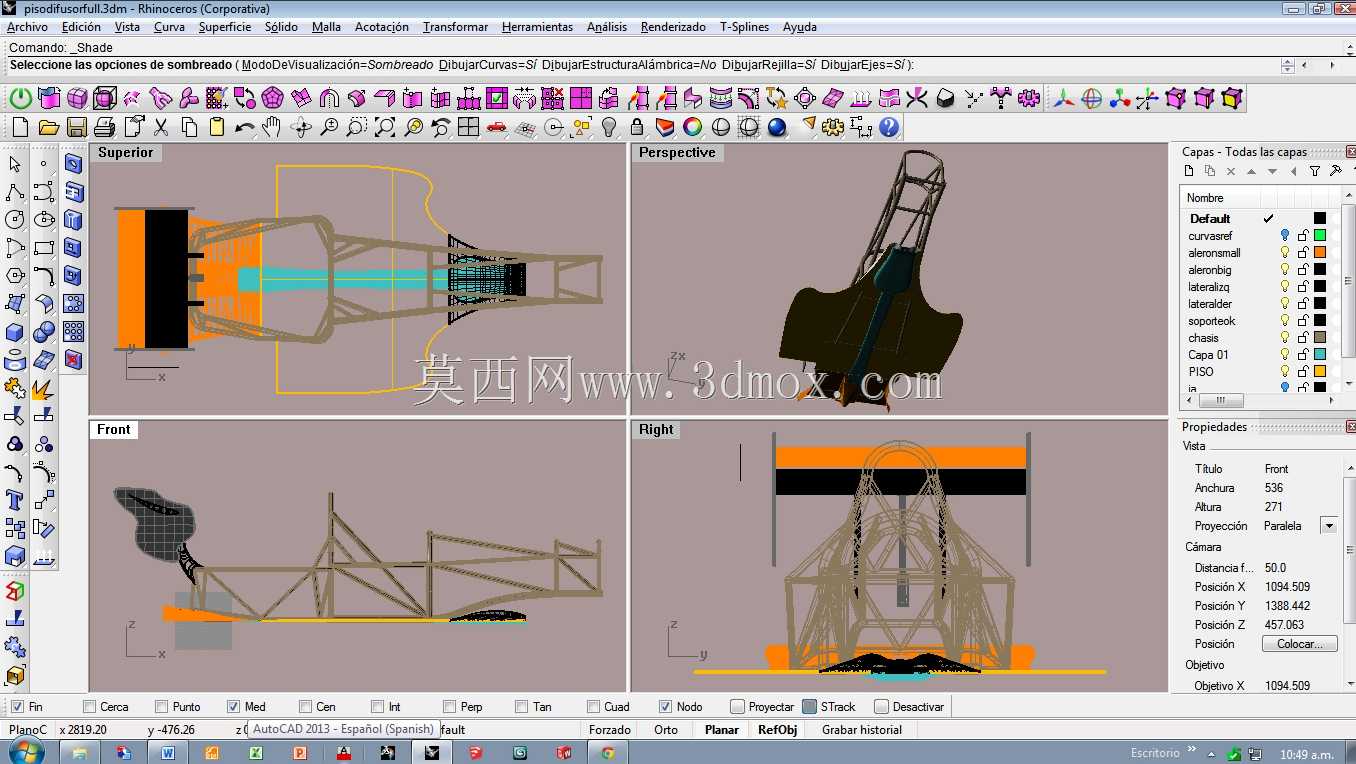Open the Perspective viewport title menu
Screen dimensions: 1356x764
point(677,153)
